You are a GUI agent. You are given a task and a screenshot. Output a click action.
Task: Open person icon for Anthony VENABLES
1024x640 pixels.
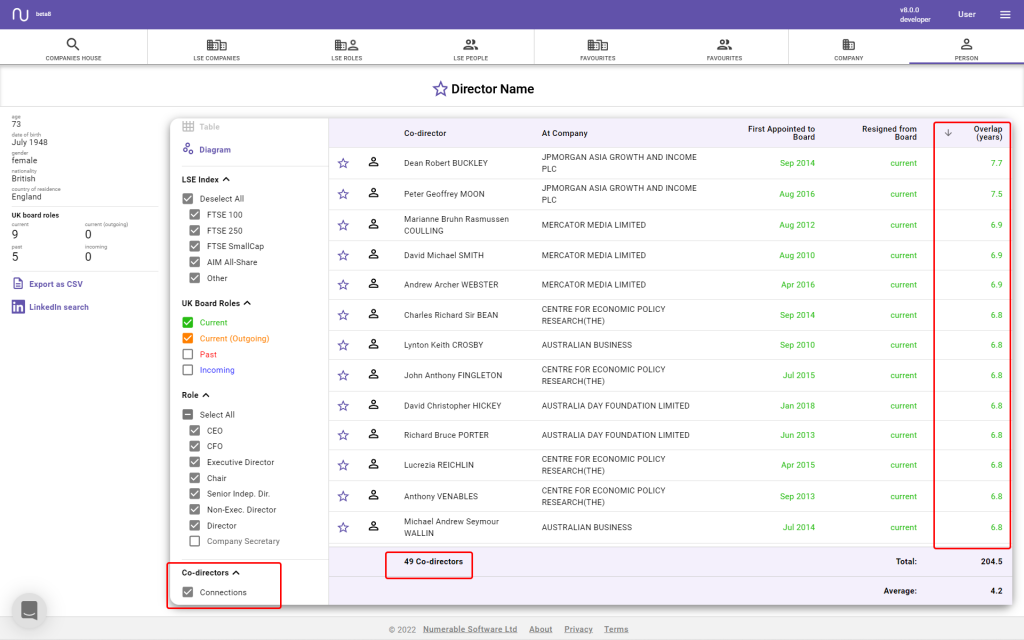[374, 495]
